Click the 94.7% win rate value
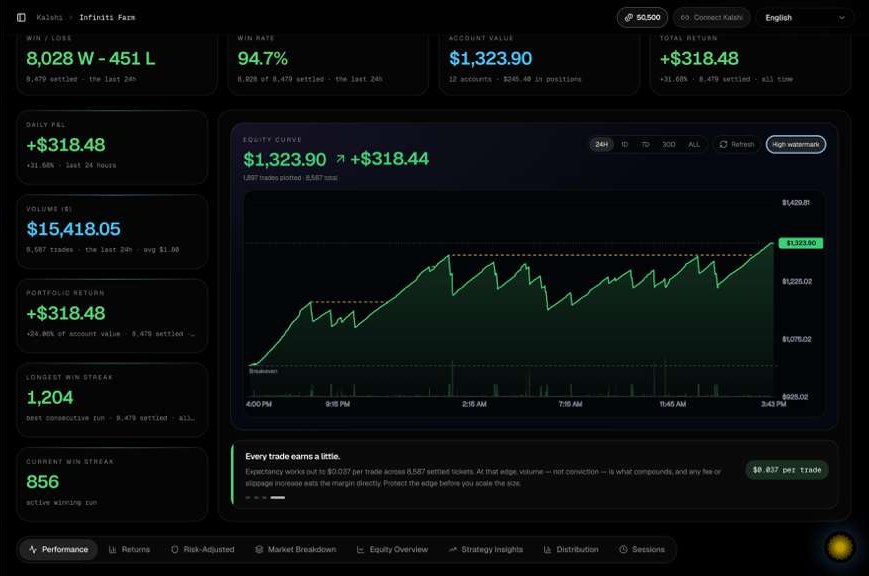 pos(263,59)
